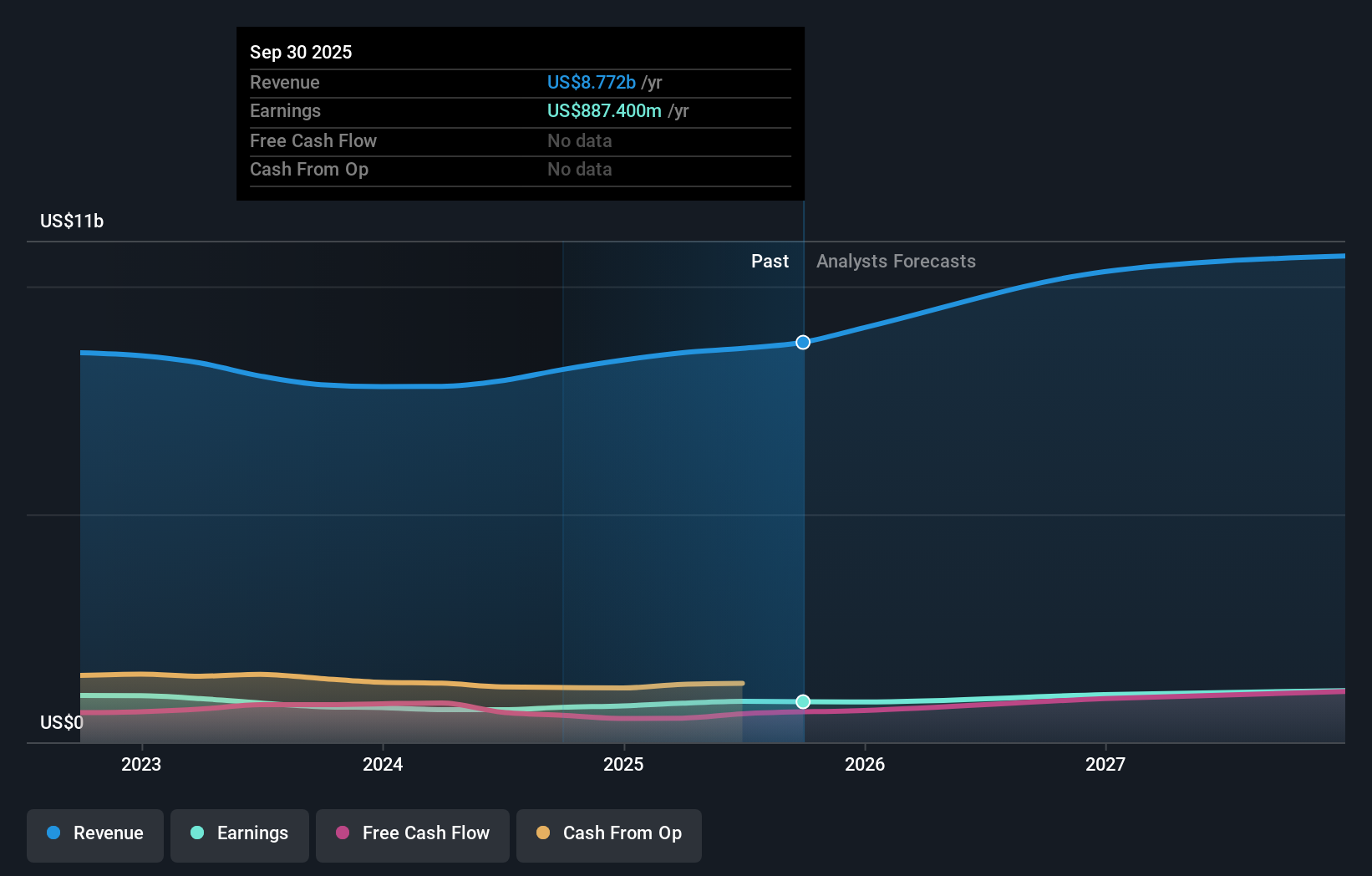Image resolution: width=1372 pixels, height=876 pixels.
Task: Select the Earnings data point marker on the divider
Action: [x=803, y=702]
